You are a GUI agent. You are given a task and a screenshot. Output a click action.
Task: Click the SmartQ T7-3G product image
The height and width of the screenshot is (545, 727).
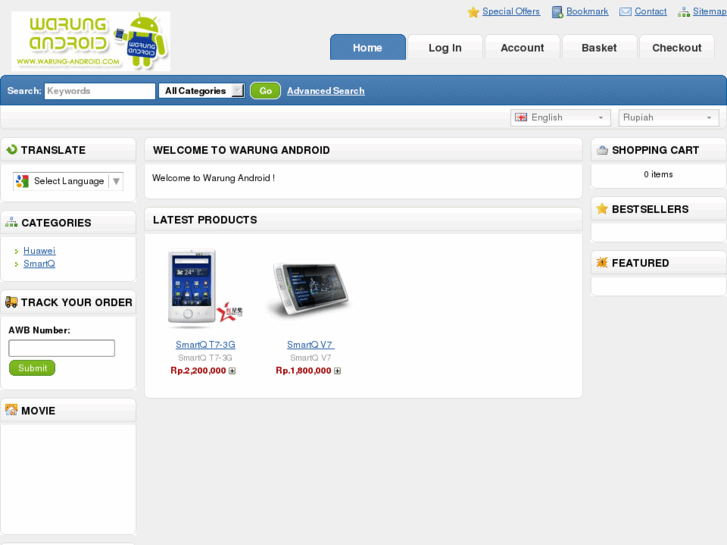pos(204,288)
